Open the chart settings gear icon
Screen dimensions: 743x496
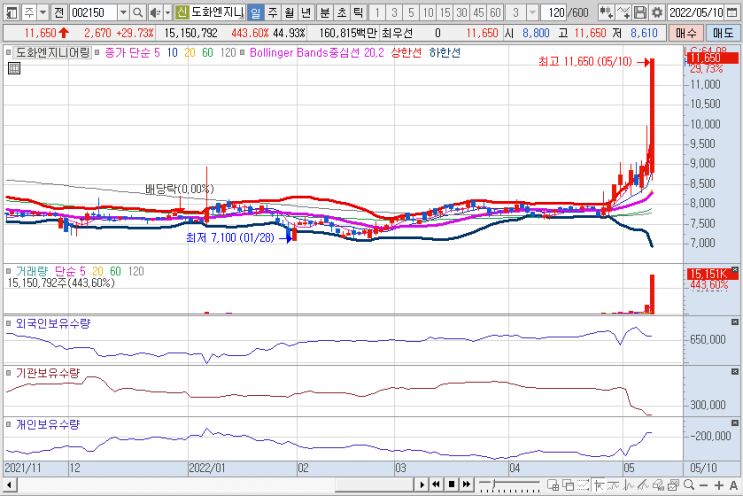[x=657, y=13]
